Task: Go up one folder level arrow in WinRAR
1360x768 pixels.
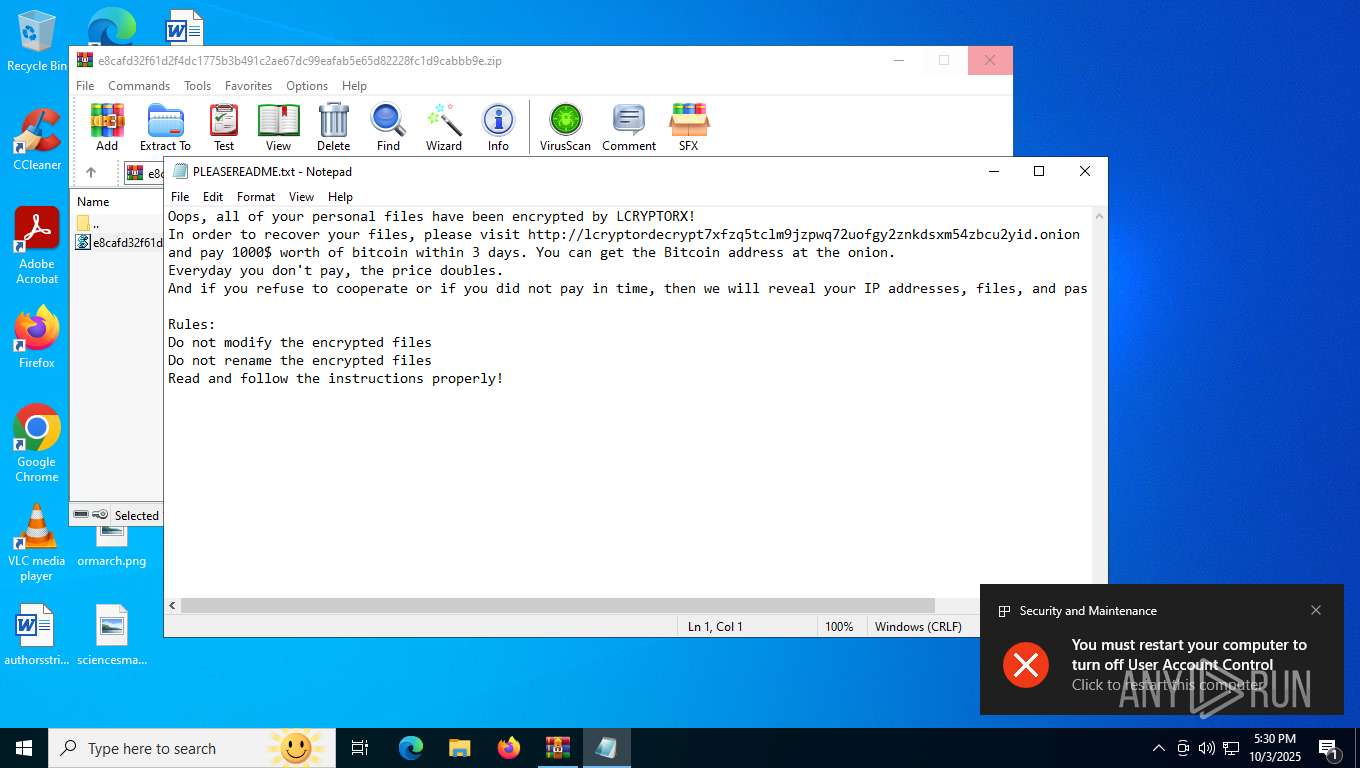Action: (91, 173)
